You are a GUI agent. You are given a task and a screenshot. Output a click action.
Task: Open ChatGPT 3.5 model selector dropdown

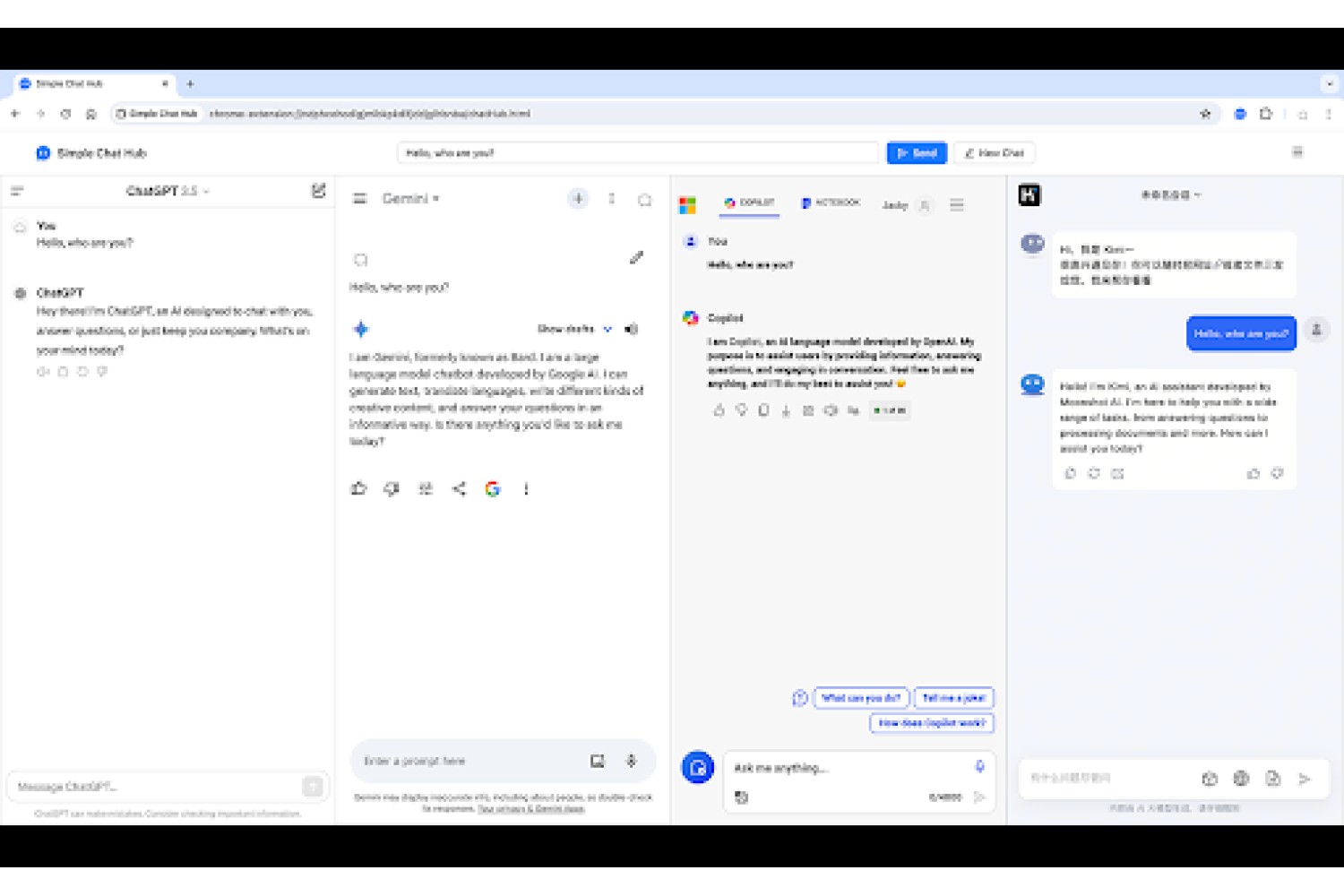pyautogui.click(x=168, y=191)
